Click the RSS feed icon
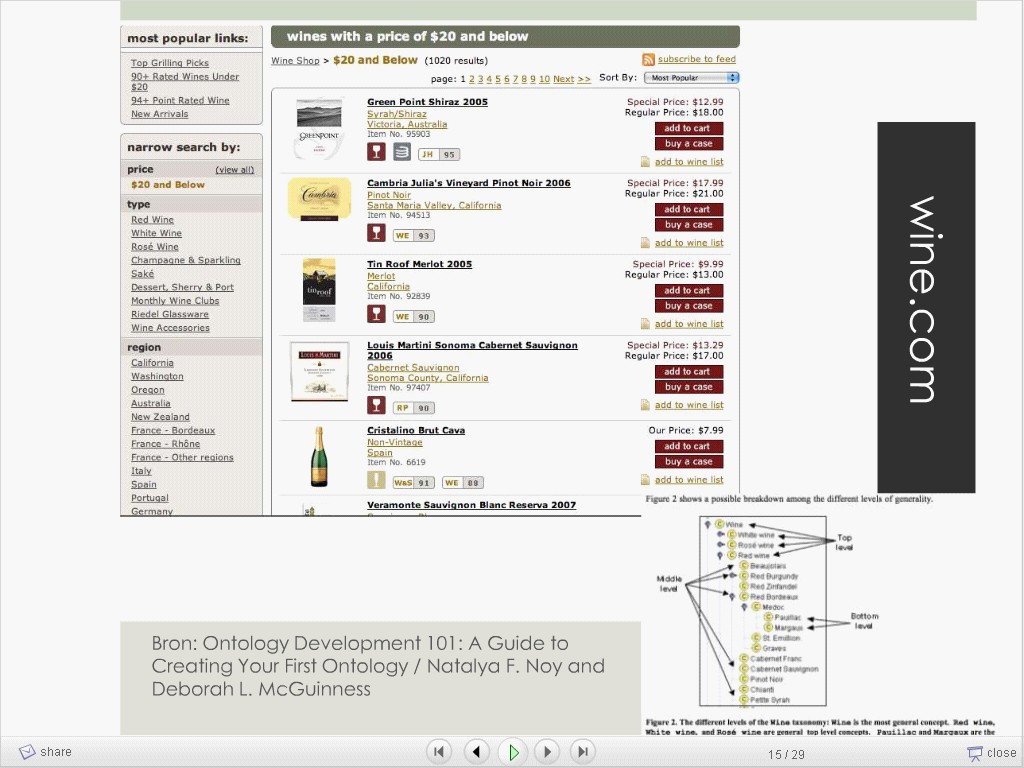The height and width of the screenshot is (768, 1024). coord(648,59)
